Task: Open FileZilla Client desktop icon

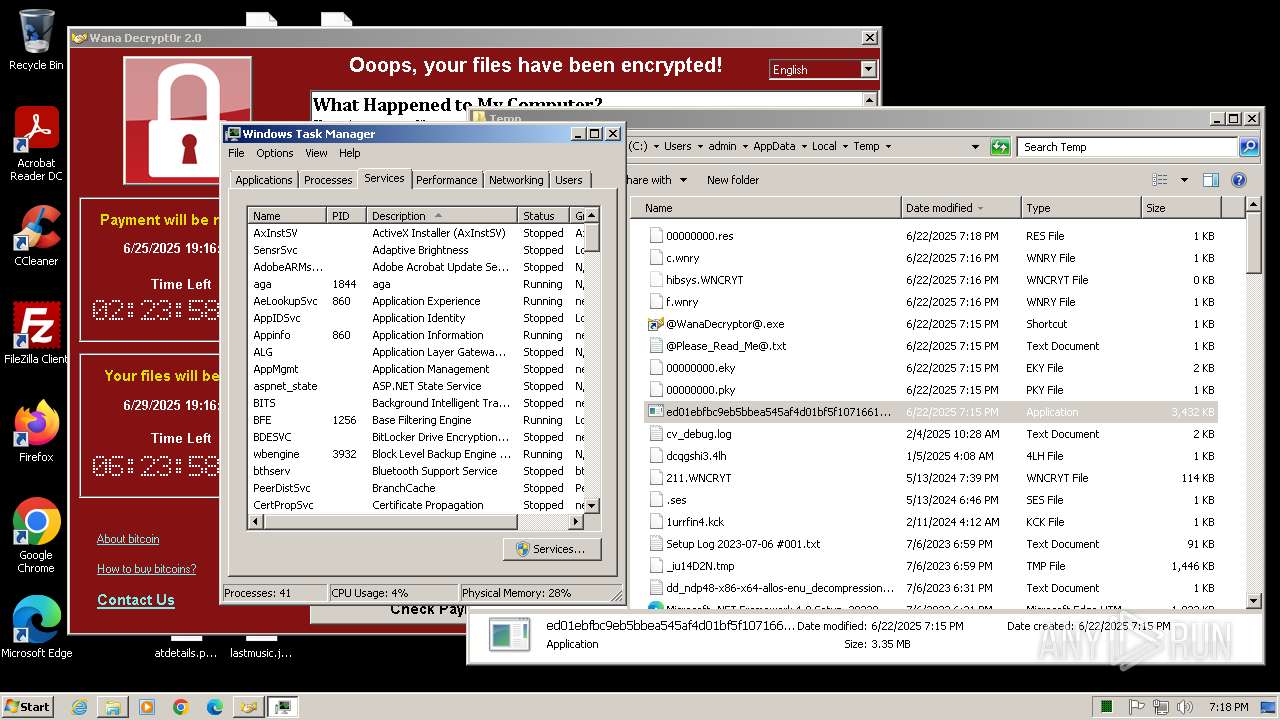Action: tap(36, 334)
